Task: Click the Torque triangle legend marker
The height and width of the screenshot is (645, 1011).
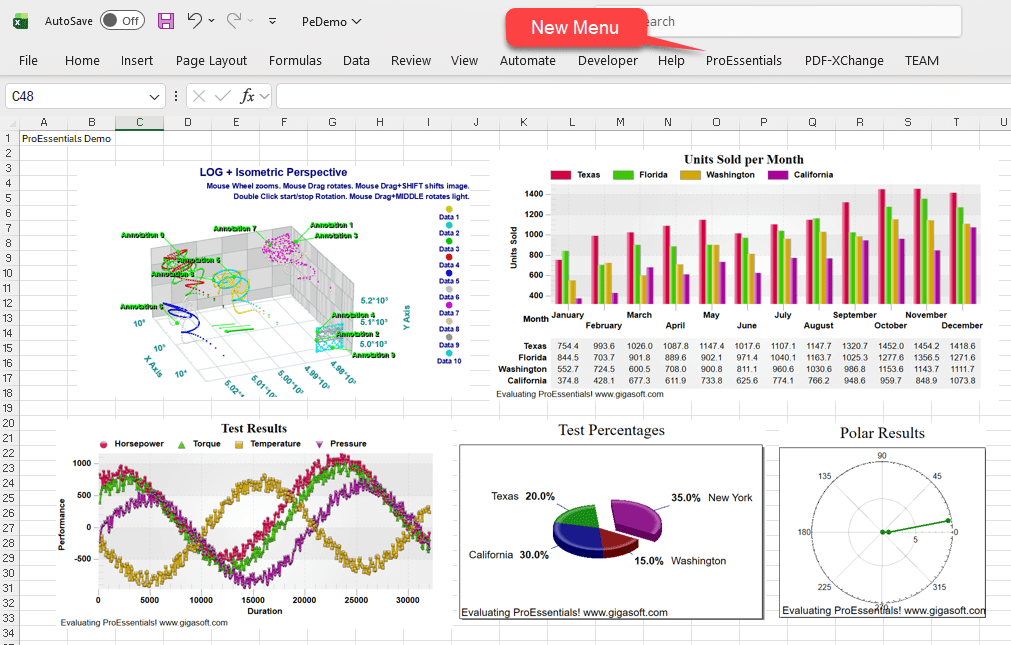Action: coord(181,444)
